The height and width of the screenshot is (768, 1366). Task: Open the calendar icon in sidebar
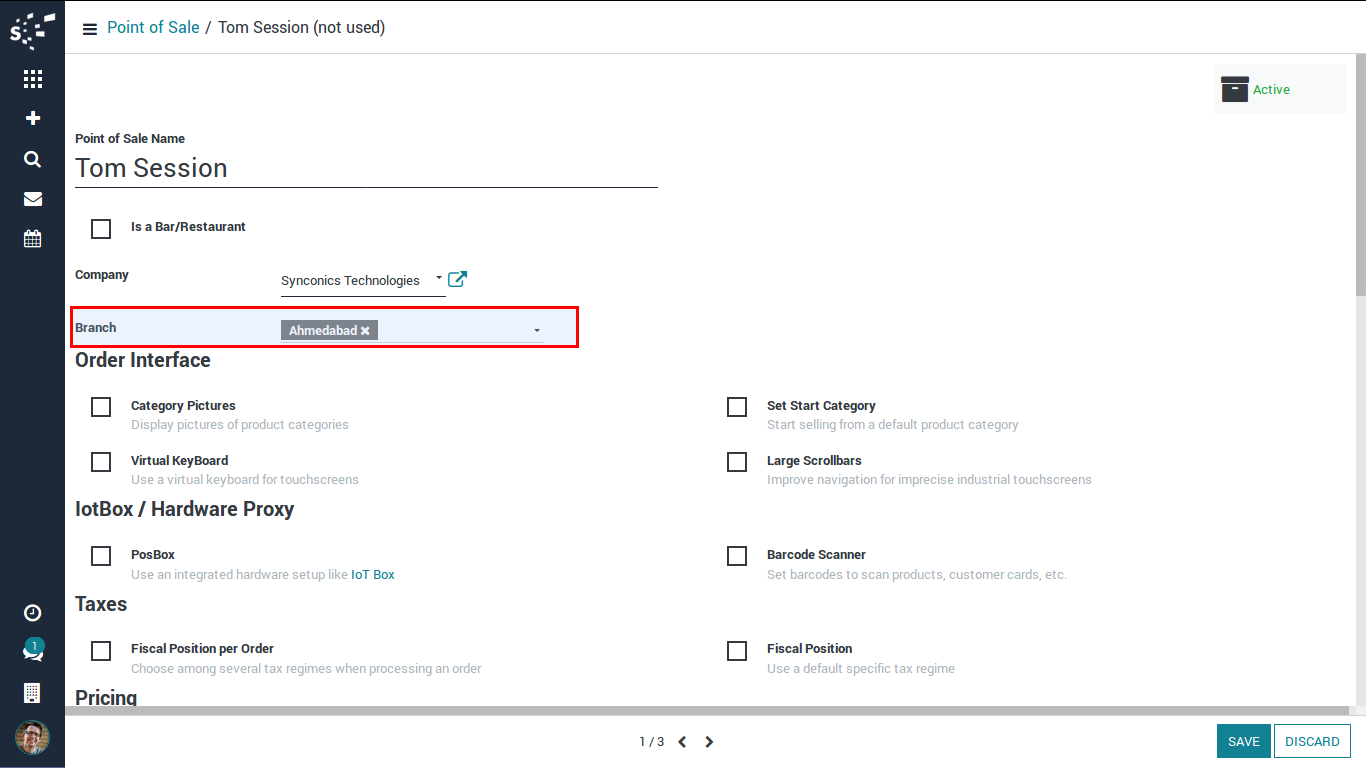point(32,238)
